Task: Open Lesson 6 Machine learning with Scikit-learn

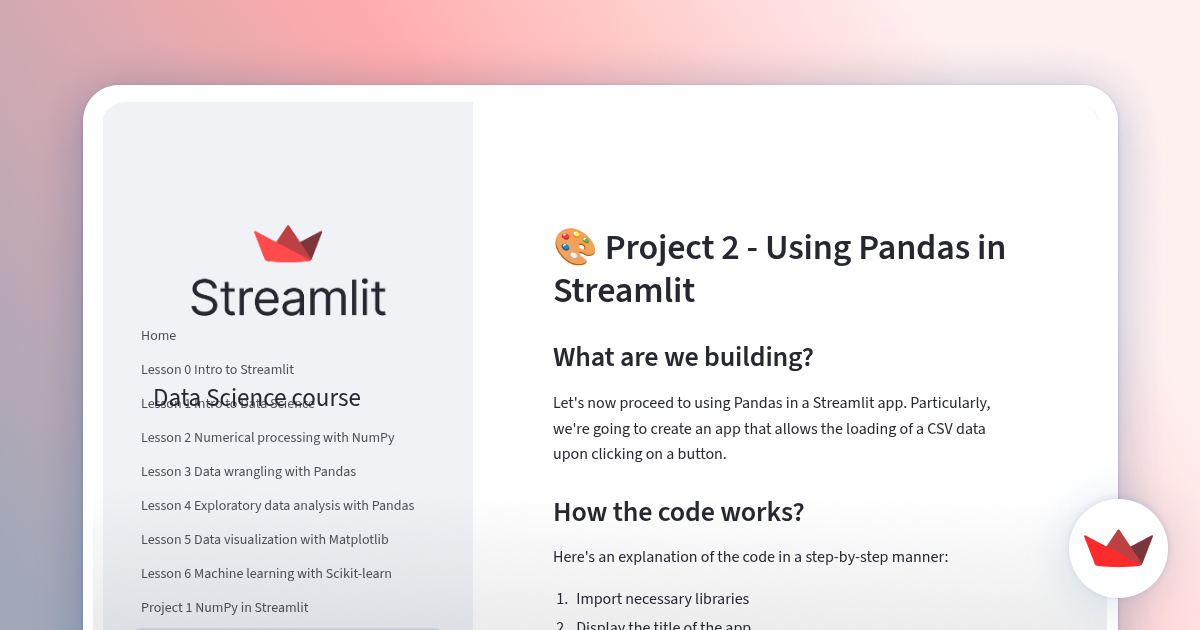Action: tap(266, 573)
